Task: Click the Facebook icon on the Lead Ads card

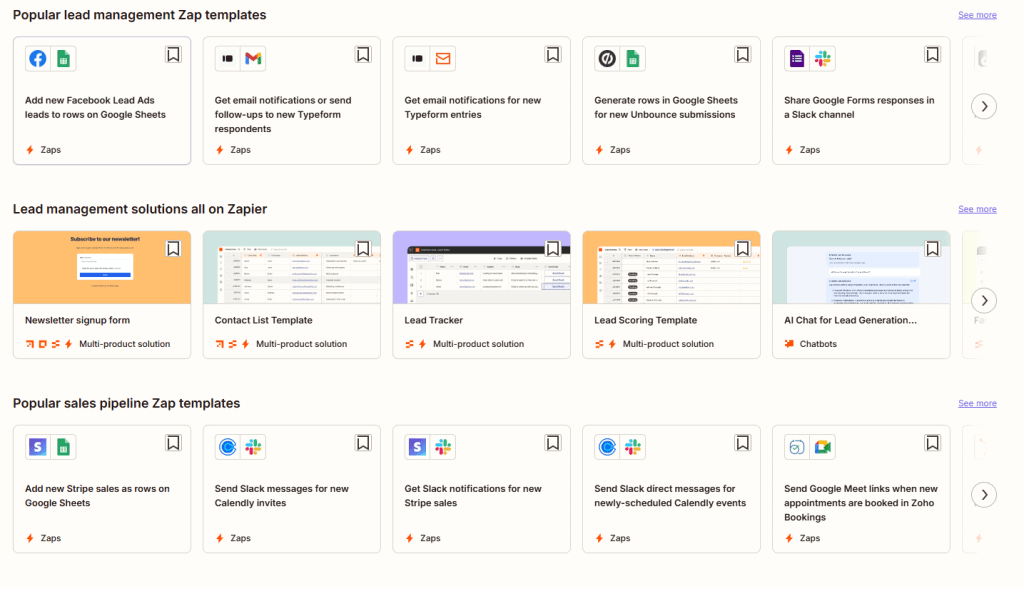Action: [x=38, y=59]
